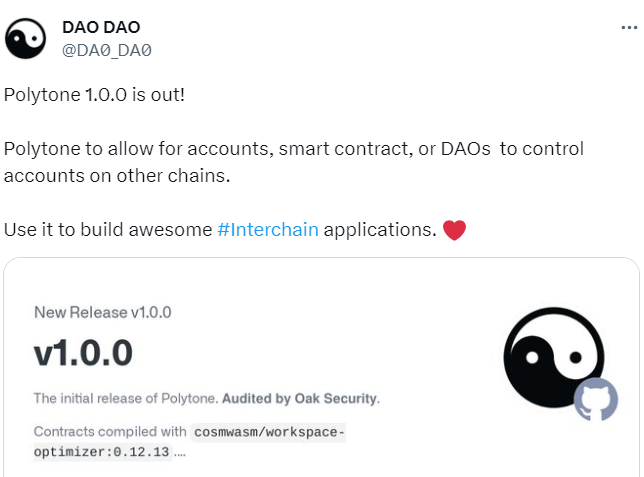Open the DAO DAO display name
The width and height of the screenshot is (644, 477).
(101, 27)
